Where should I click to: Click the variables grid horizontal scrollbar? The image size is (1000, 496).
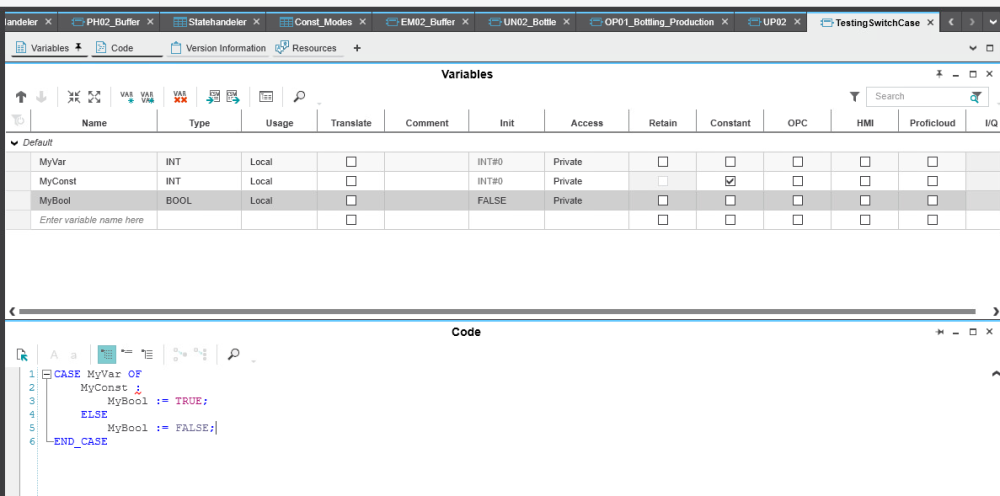pyautogui.click(x=497, y=312)
